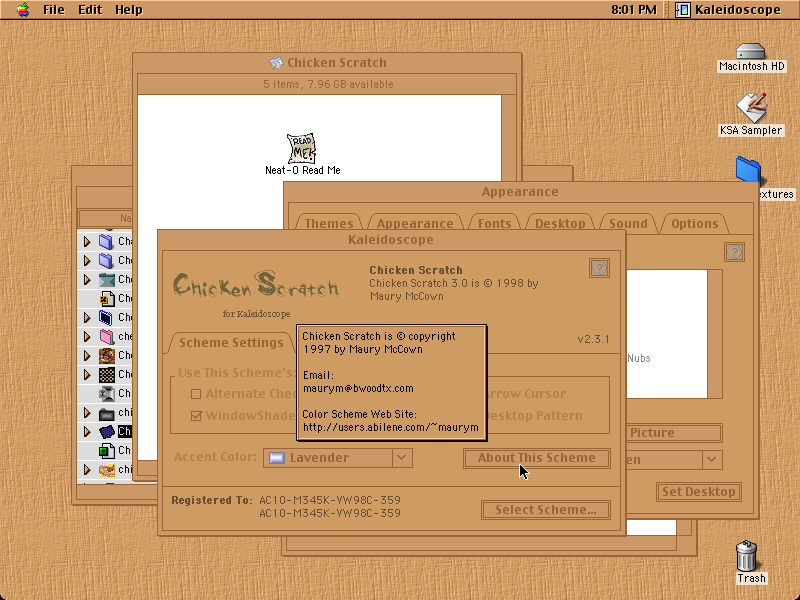
Task: Switch to the Appearance tab
Action: click(x=415, y=223)
